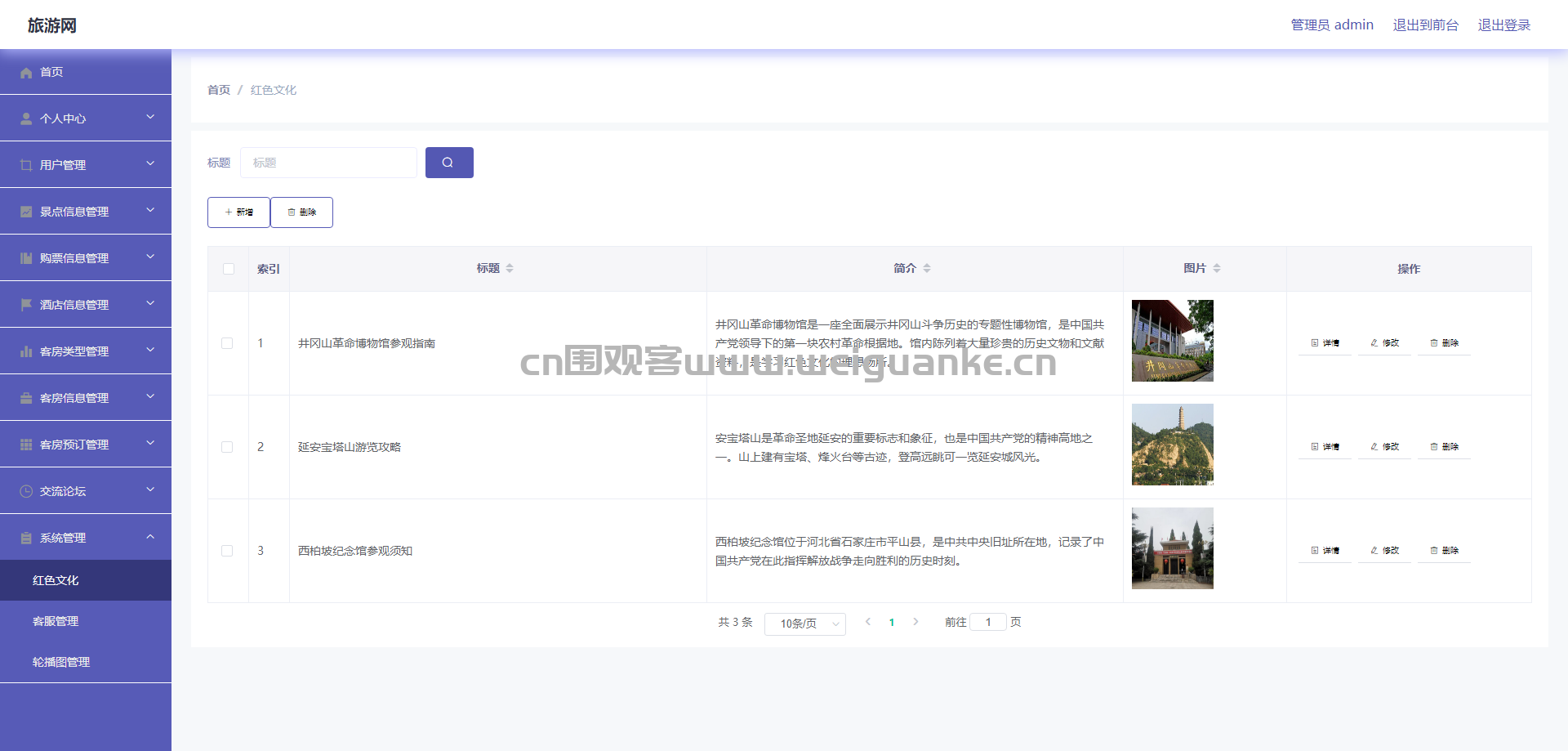The image size is (1568, 751).
Task: Click the 共 3 条 total count text
Action: 735,623
